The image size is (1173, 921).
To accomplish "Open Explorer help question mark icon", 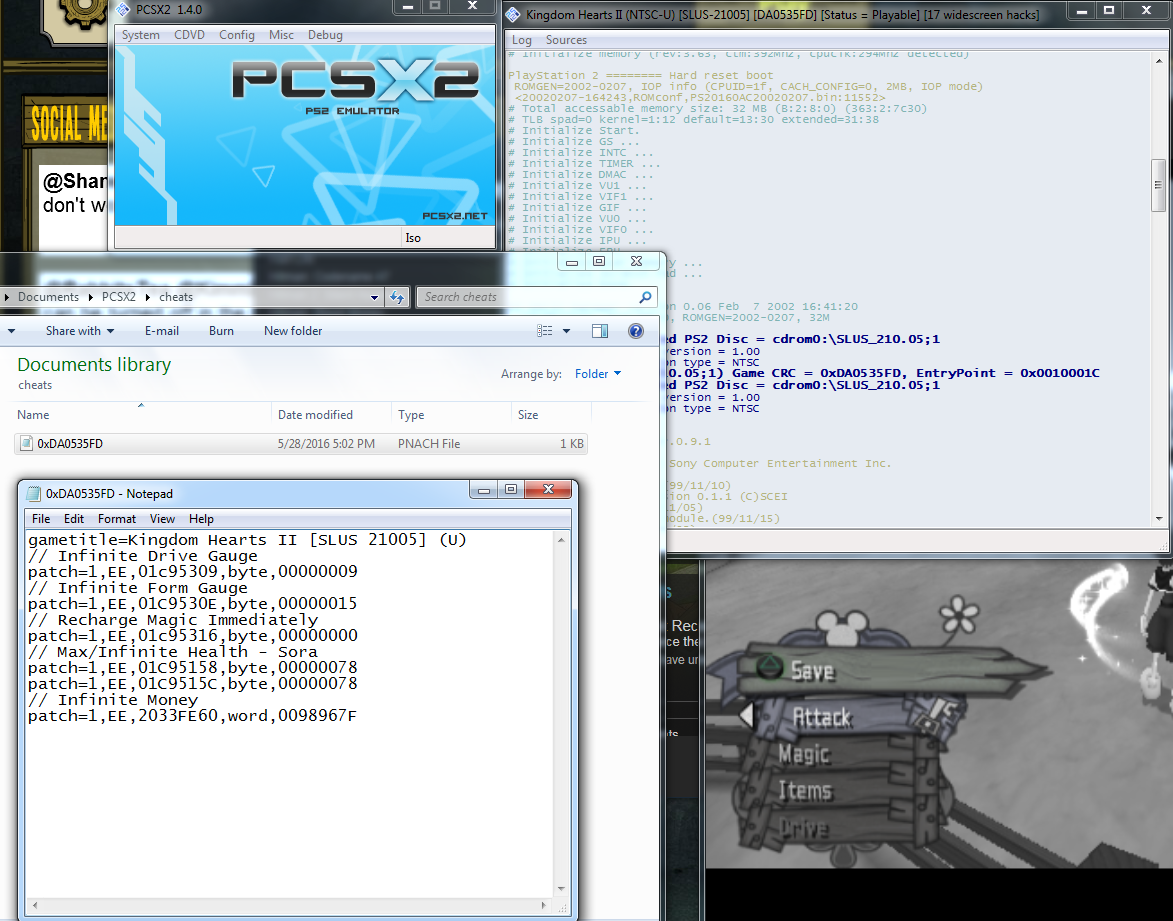I will [636, 331].
